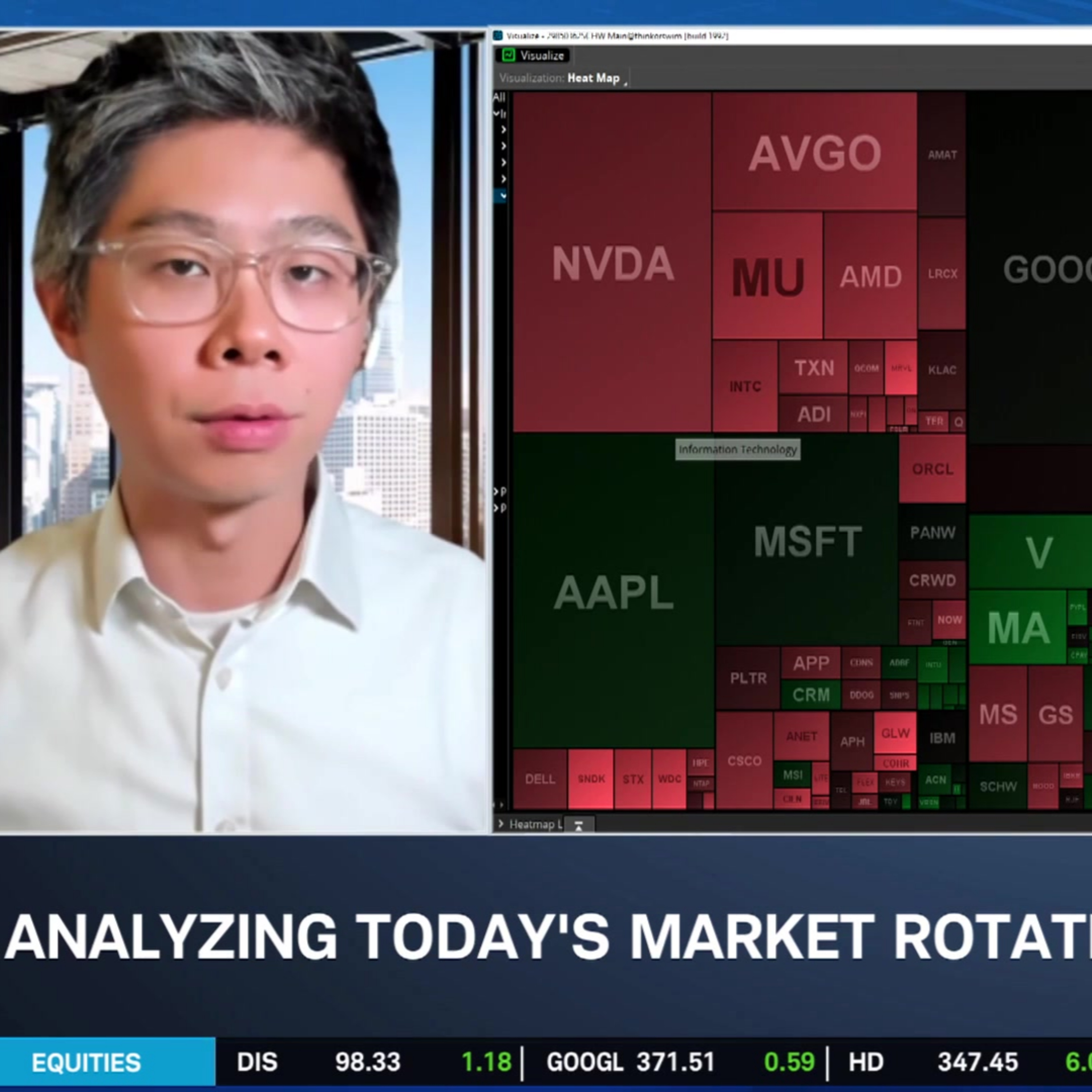Click the KLAC tile
Viewport: 1092px width, 1092px height.
942,370
